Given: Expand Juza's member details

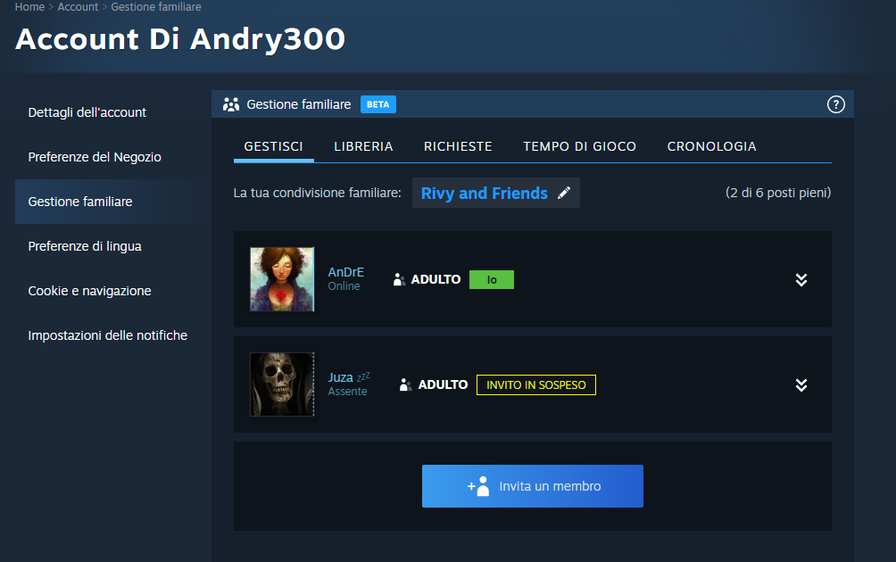Looking at the screenshot, I should point(801,385).
